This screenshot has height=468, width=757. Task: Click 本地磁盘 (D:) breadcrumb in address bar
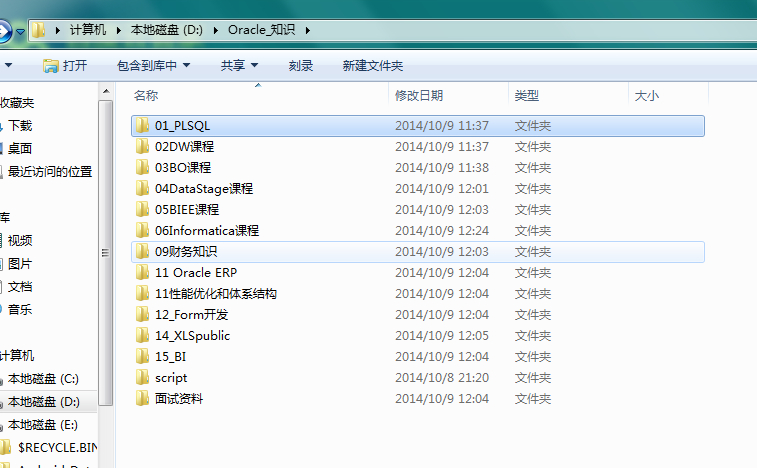pos(167,30)
